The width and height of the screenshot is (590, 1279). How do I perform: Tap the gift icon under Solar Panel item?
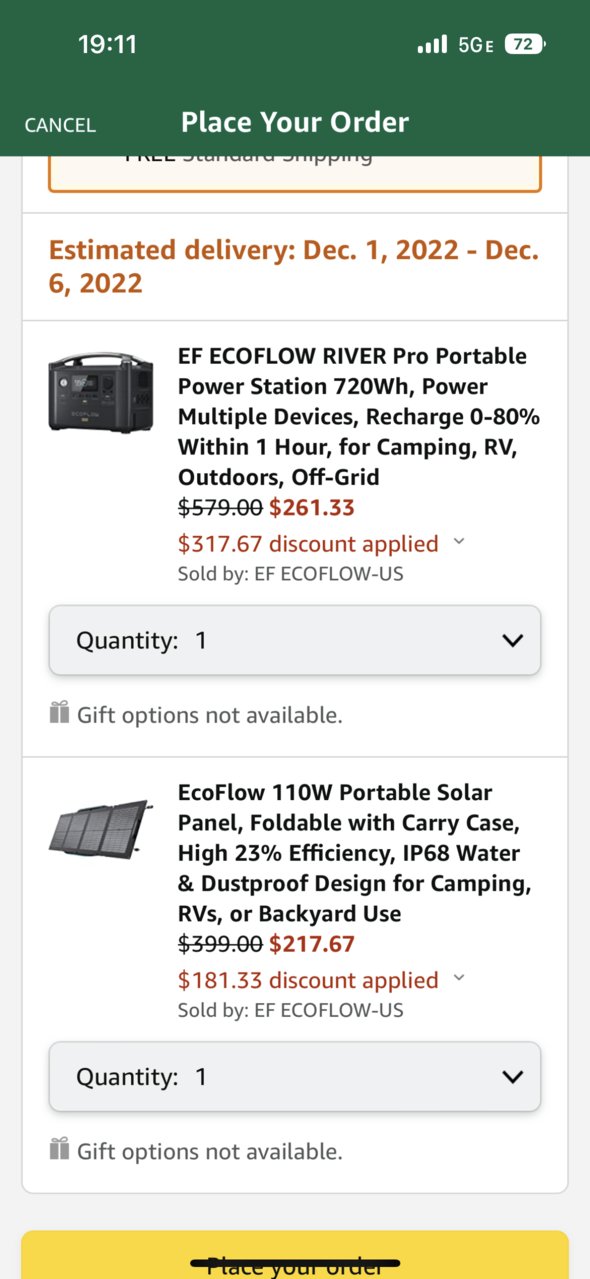coord(59,1149)
